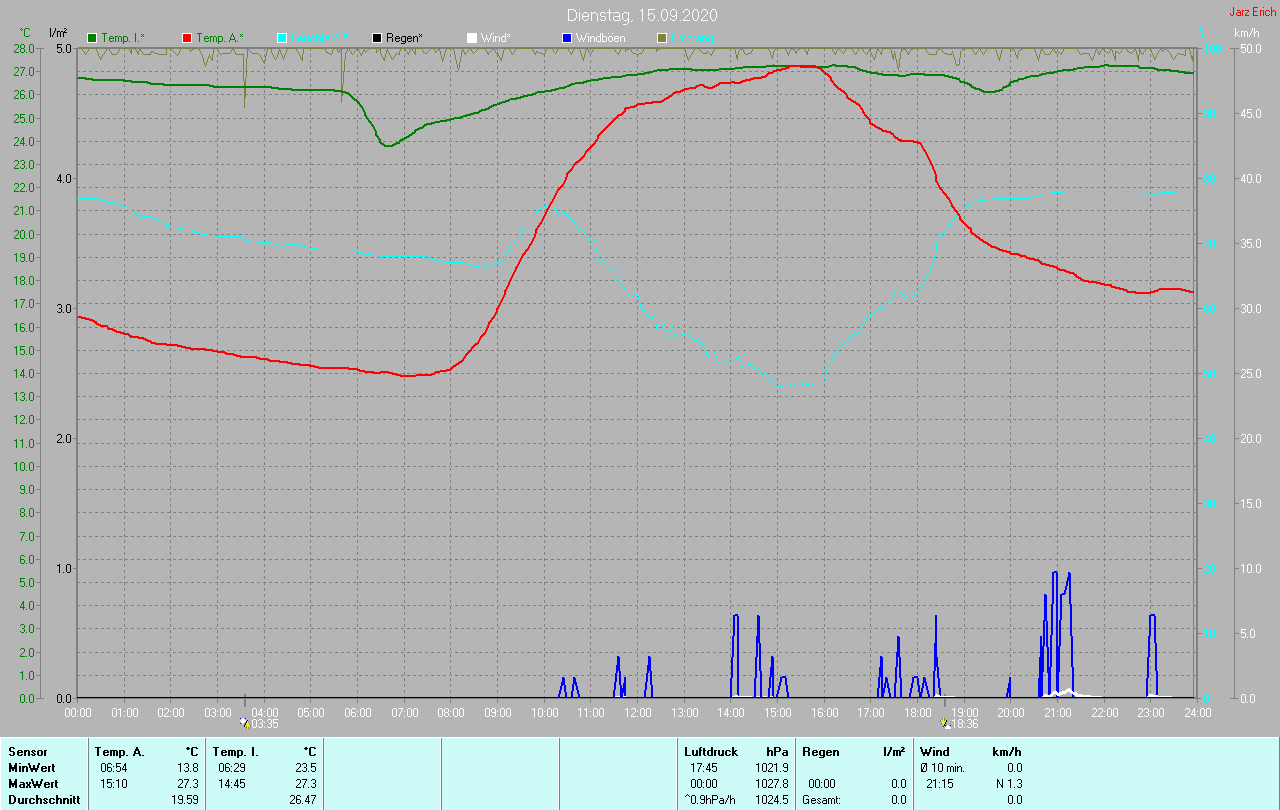Viewport: 1280px width, 810px height.
Task: Click the "MaxWert" row label
Action: [32, 784]
